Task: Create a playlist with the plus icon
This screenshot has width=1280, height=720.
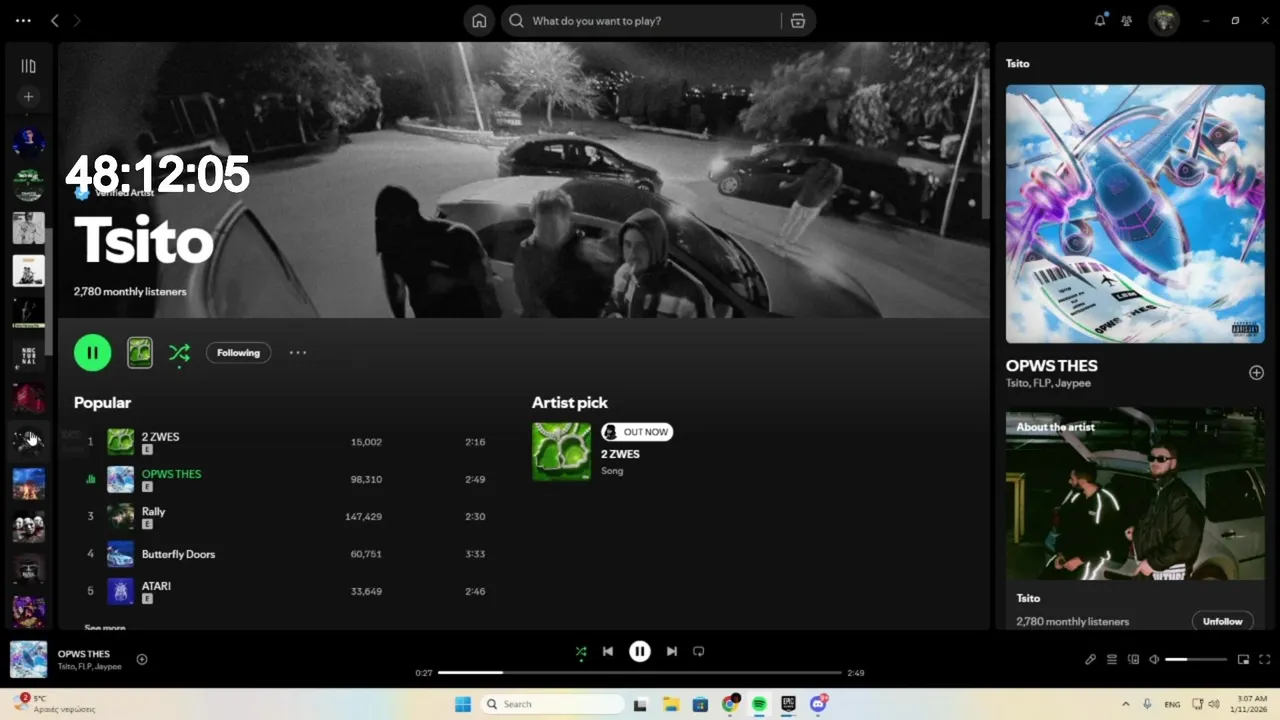Action: click(x=29, y=97)
